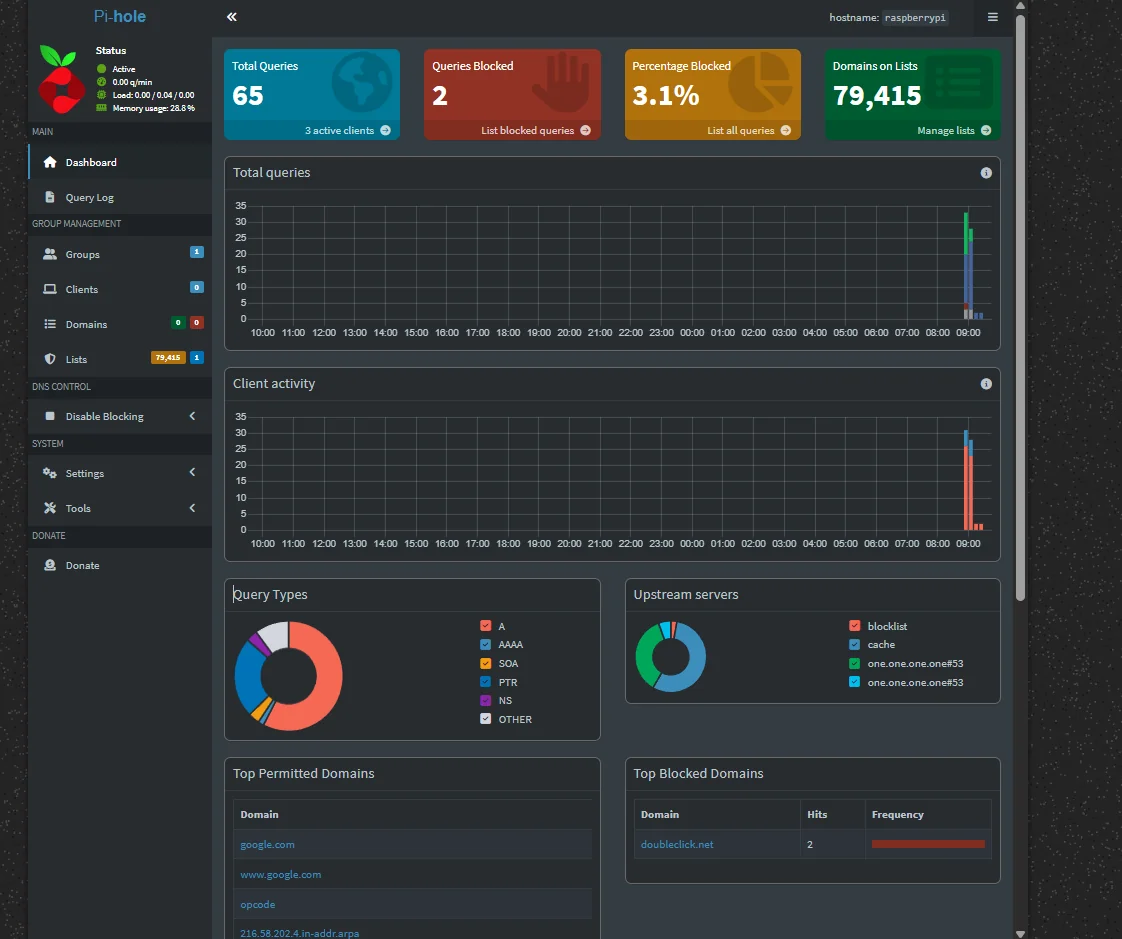The width and height of the screenshot is (1122, 939).
Task: Click the Donate icon in sidebar
Action: pos(50,566)
